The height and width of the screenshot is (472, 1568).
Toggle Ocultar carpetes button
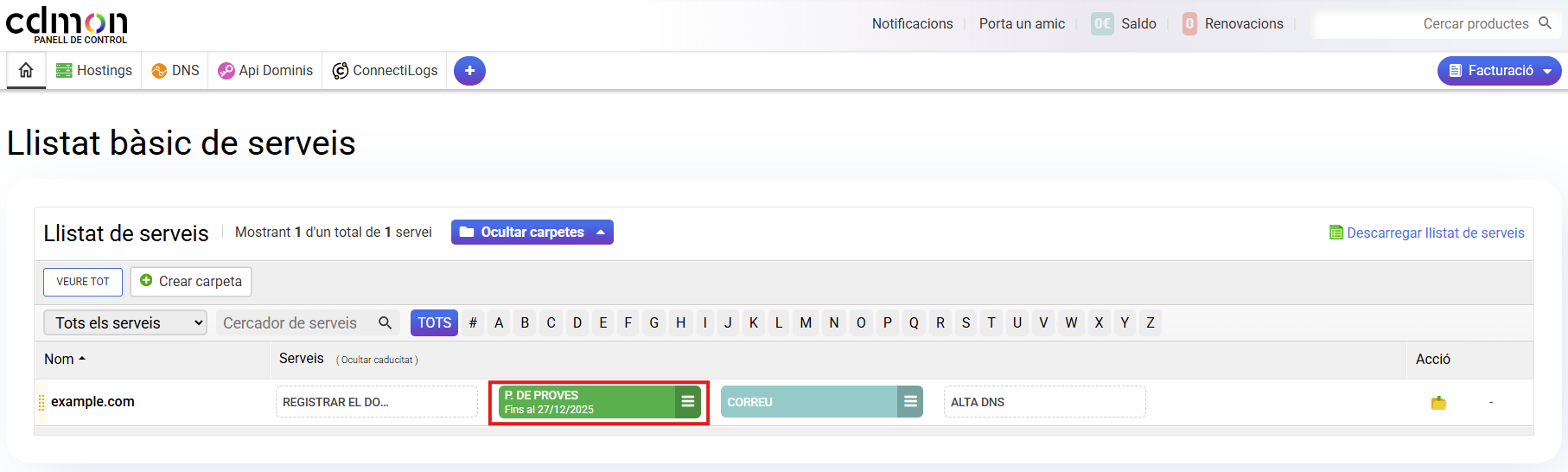[x=532, y=233]
